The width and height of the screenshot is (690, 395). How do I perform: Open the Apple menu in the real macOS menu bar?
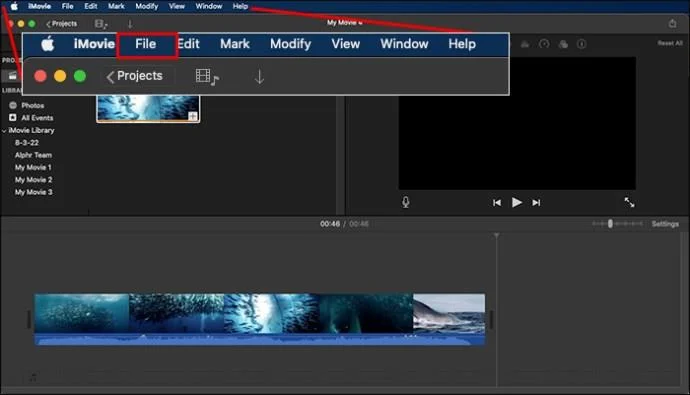[x=14, y=6]
